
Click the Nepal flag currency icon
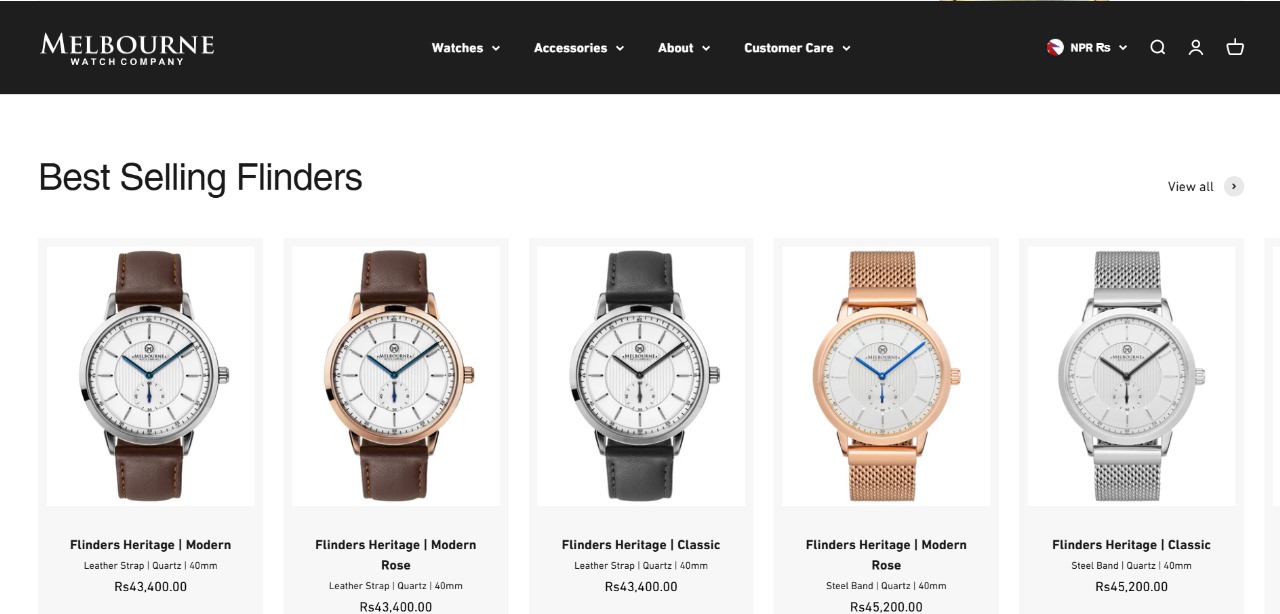1055,47
